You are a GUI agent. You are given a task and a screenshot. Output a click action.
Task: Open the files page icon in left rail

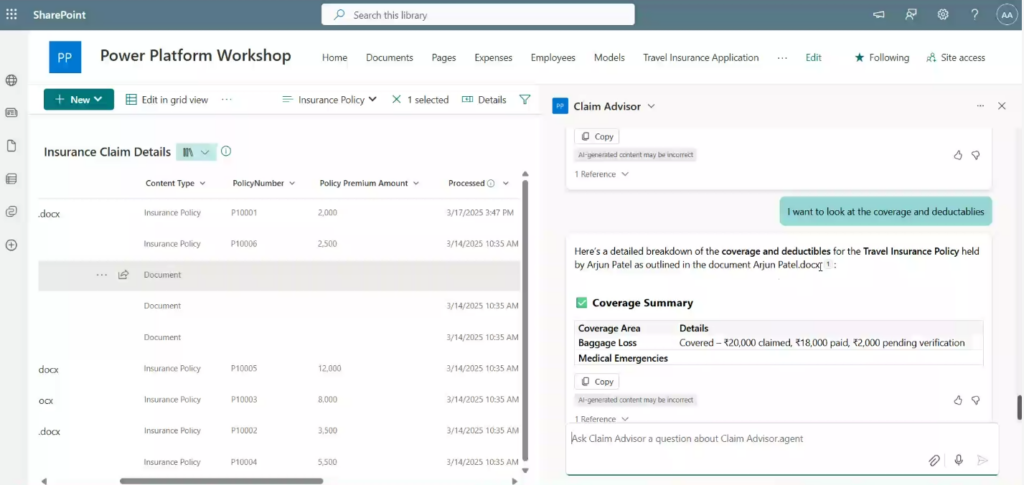click(x=11, y=146)
